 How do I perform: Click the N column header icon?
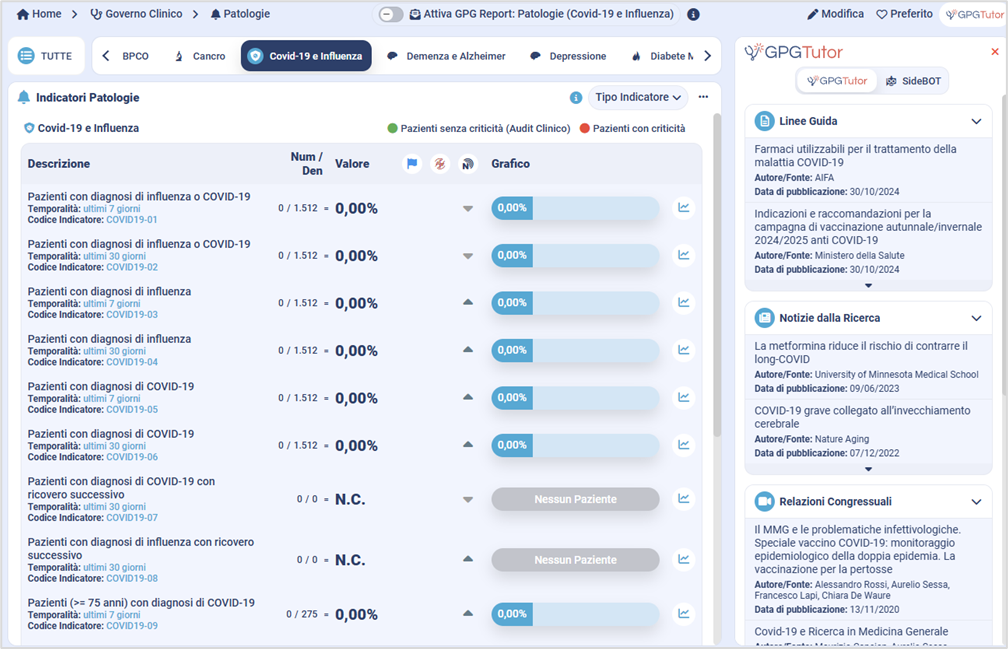[467, 164]
